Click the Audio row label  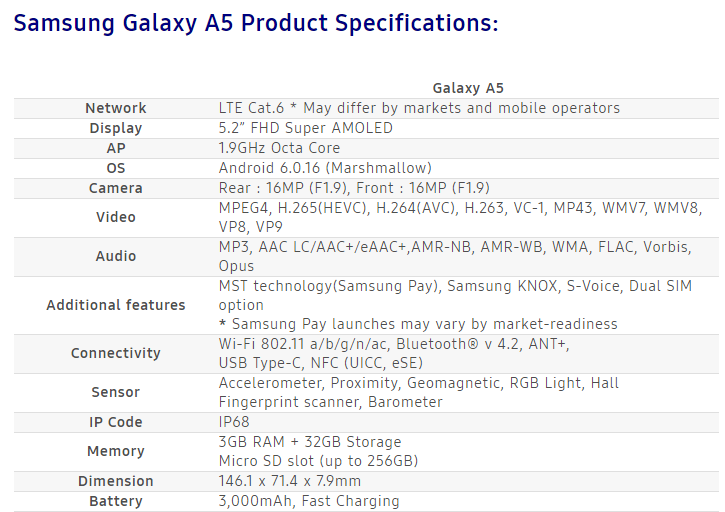tap(116, 256)
